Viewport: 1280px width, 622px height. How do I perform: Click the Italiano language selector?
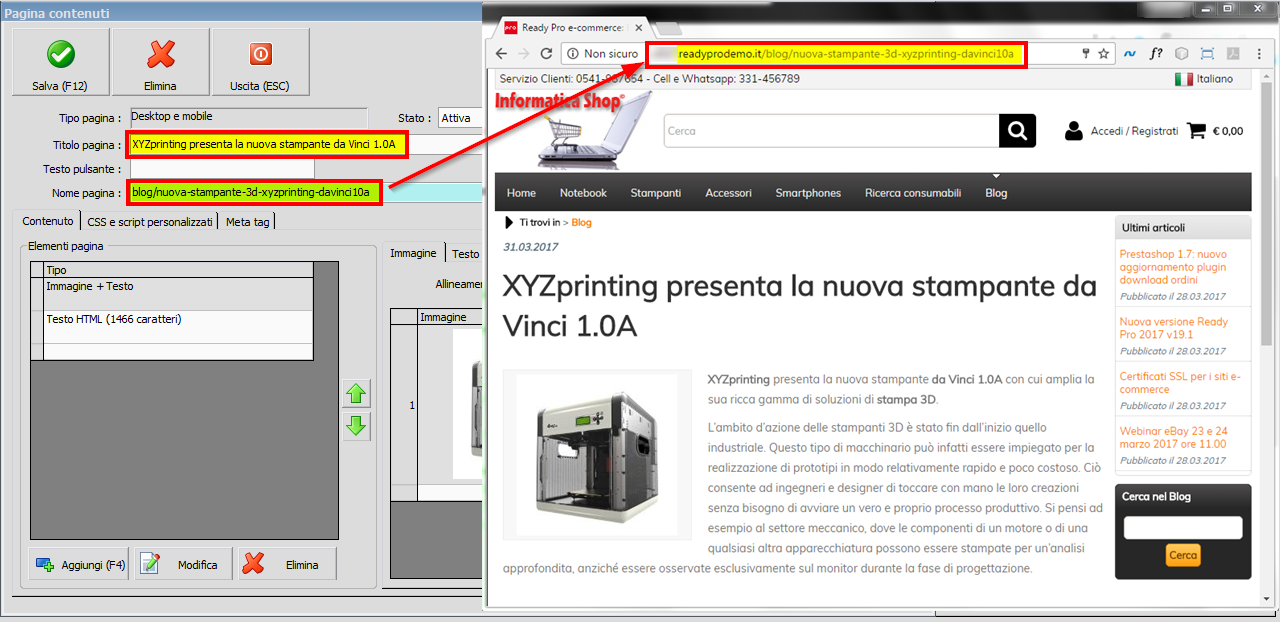[x=1204, y=79]
